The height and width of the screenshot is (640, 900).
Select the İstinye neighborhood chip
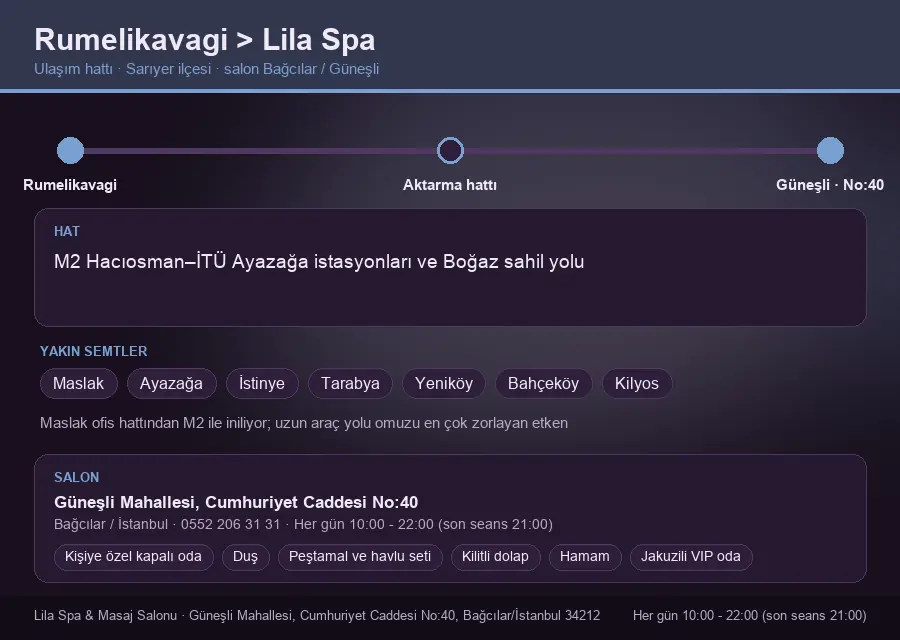click(262, 383)
